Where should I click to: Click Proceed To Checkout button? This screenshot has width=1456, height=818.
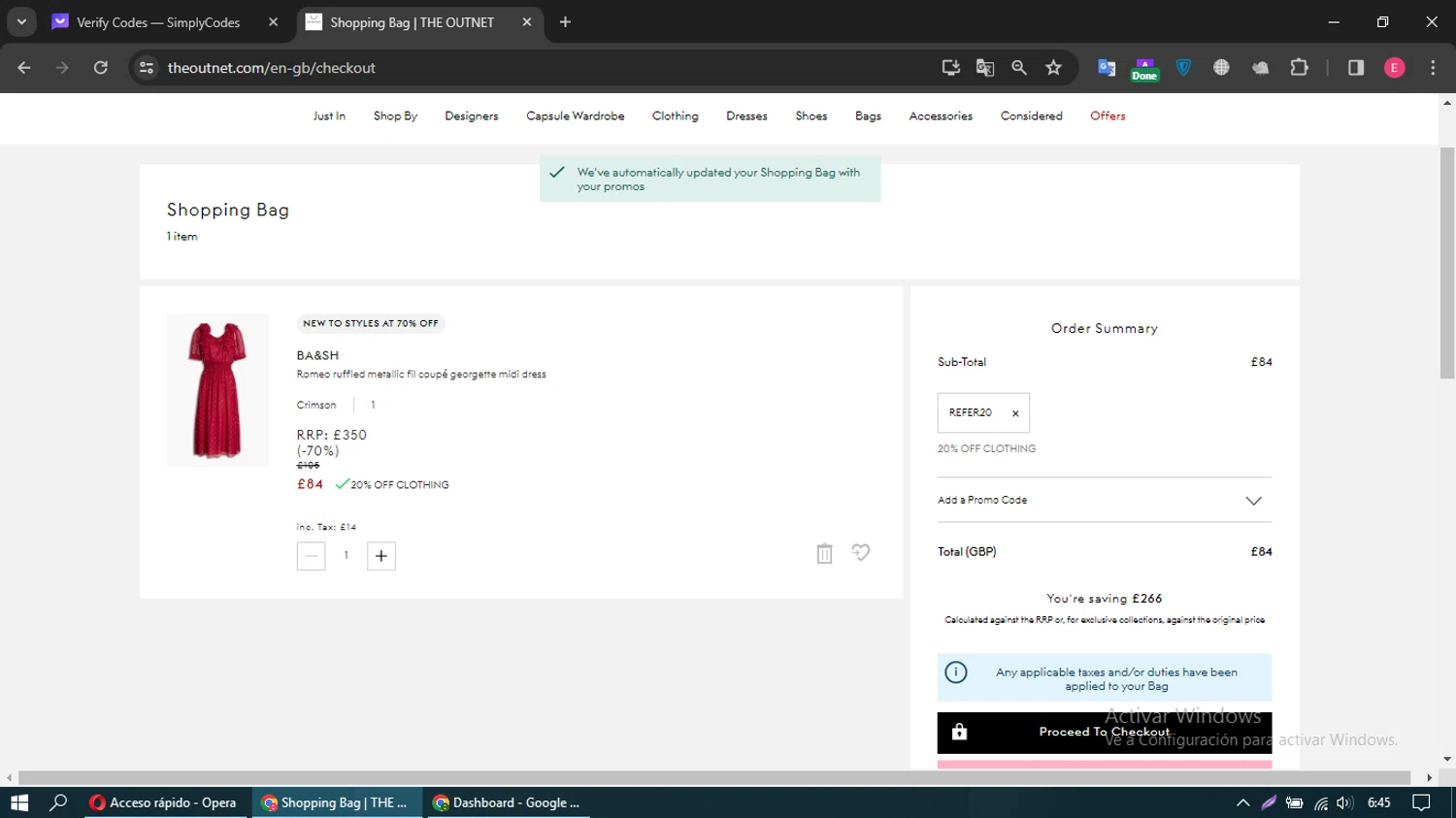click(1105, 733)
